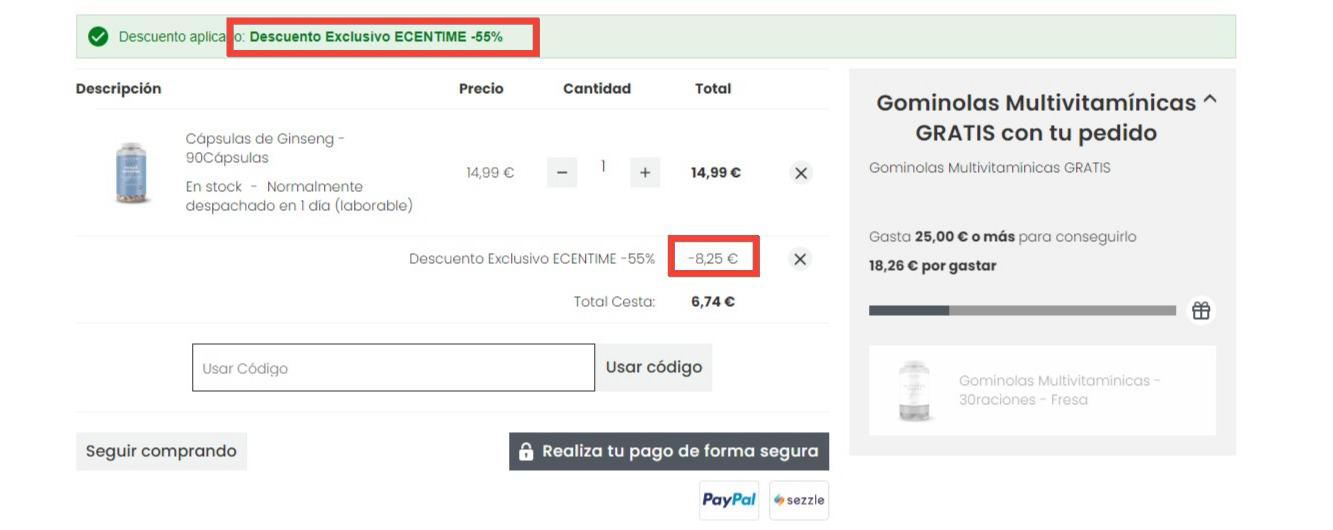
Task: Click the Descuento Exclusivo ECENTIME -55% banner text
Action: coord(376,37)
